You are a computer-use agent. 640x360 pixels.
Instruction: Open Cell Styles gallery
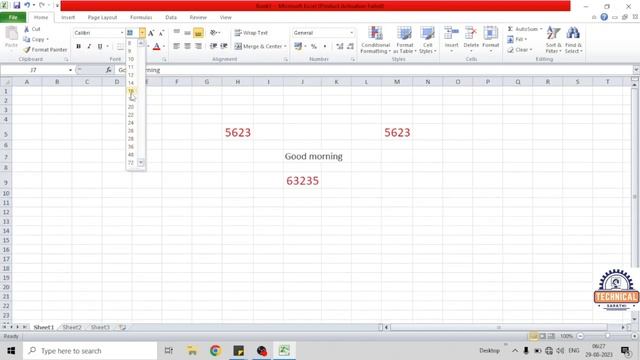coord(427,40)
